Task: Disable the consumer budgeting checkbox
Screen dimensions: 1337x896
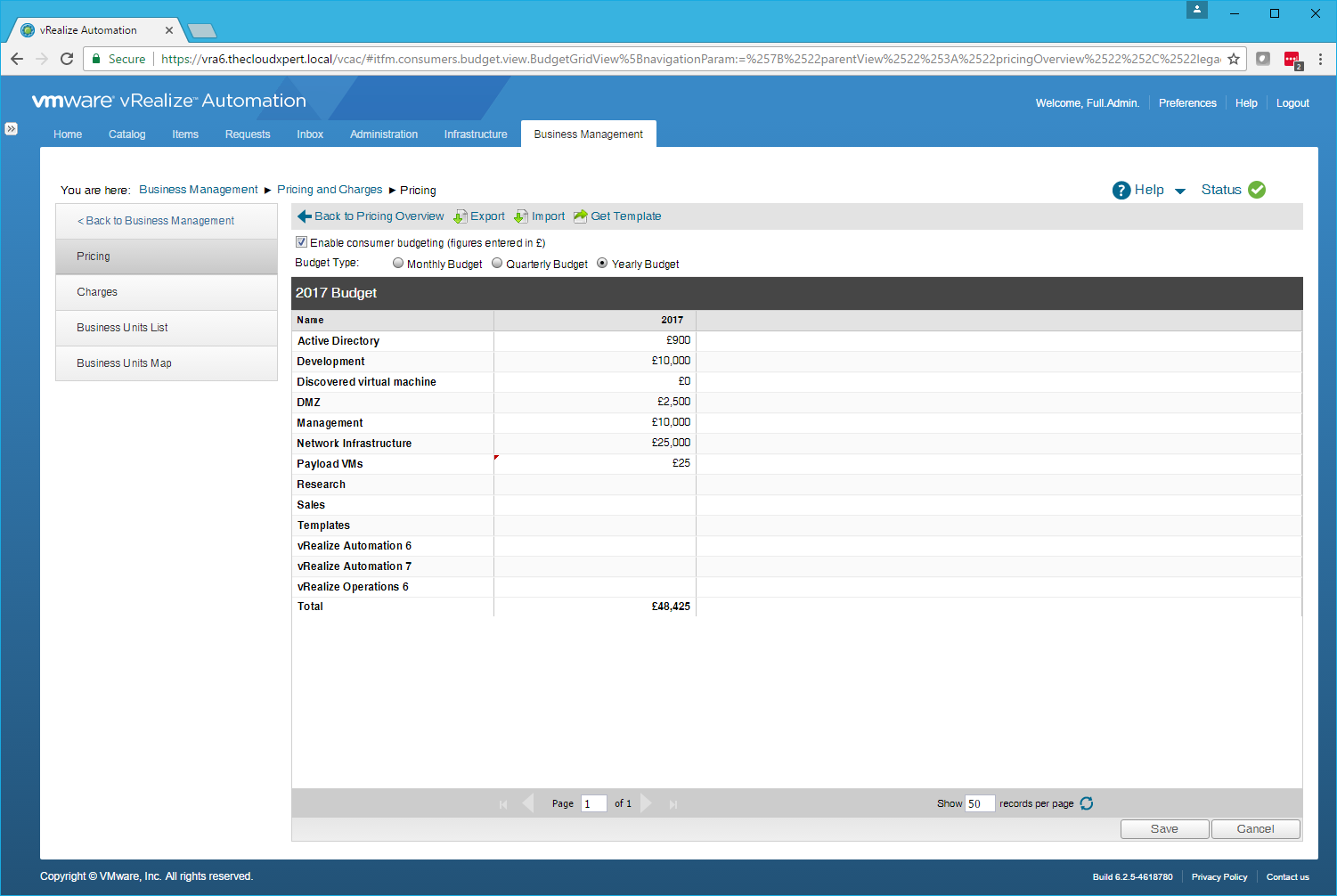Action: tap(301, 242)
